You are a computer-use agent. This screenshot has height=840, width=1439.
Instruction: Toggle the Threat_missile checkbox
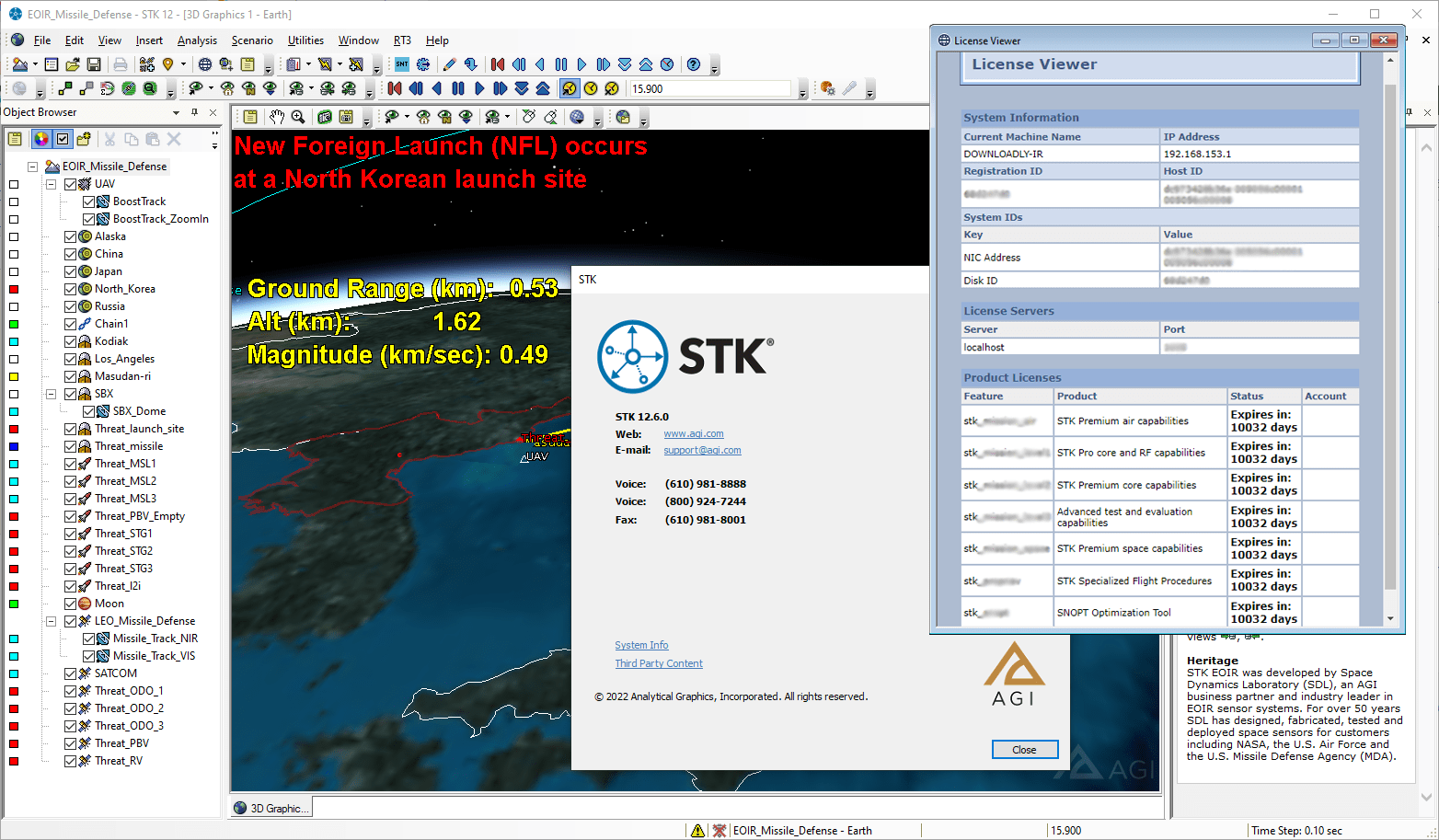coord(71,446)
